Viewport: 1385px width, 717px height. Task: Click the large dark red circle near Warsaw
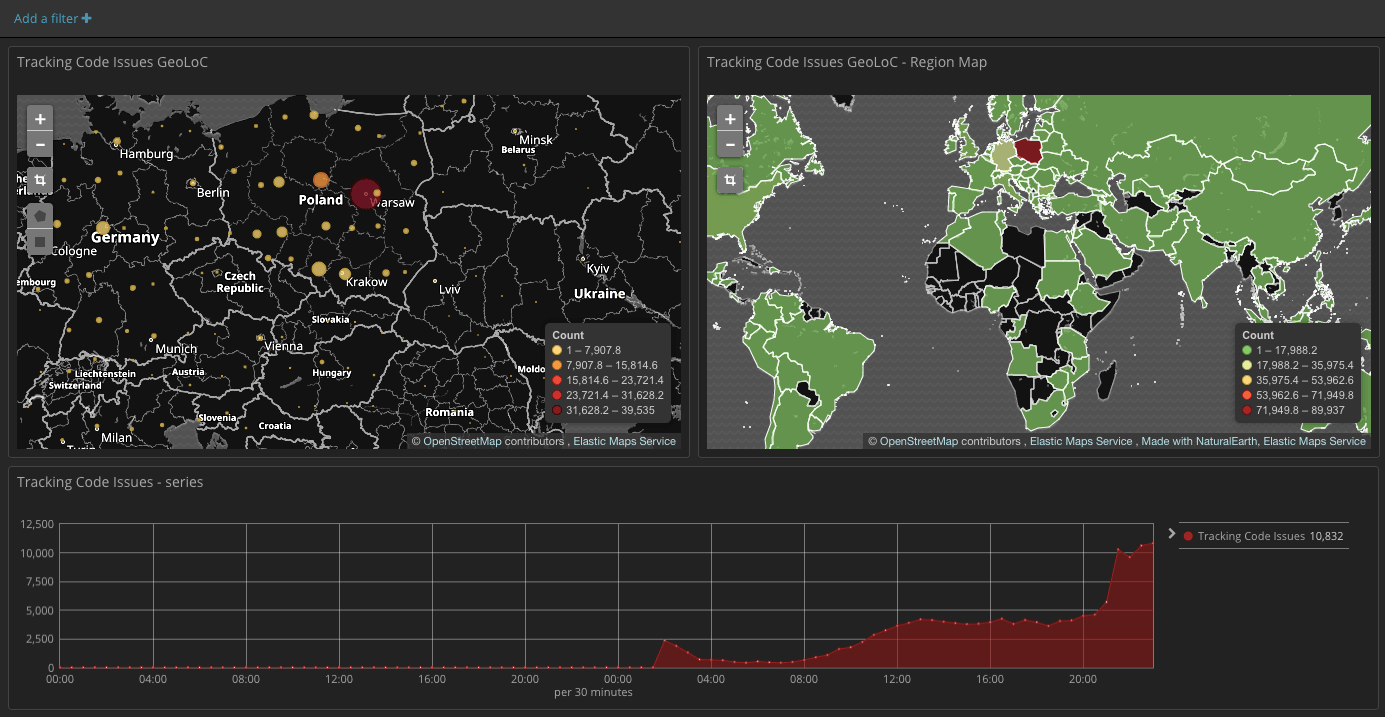366,194
